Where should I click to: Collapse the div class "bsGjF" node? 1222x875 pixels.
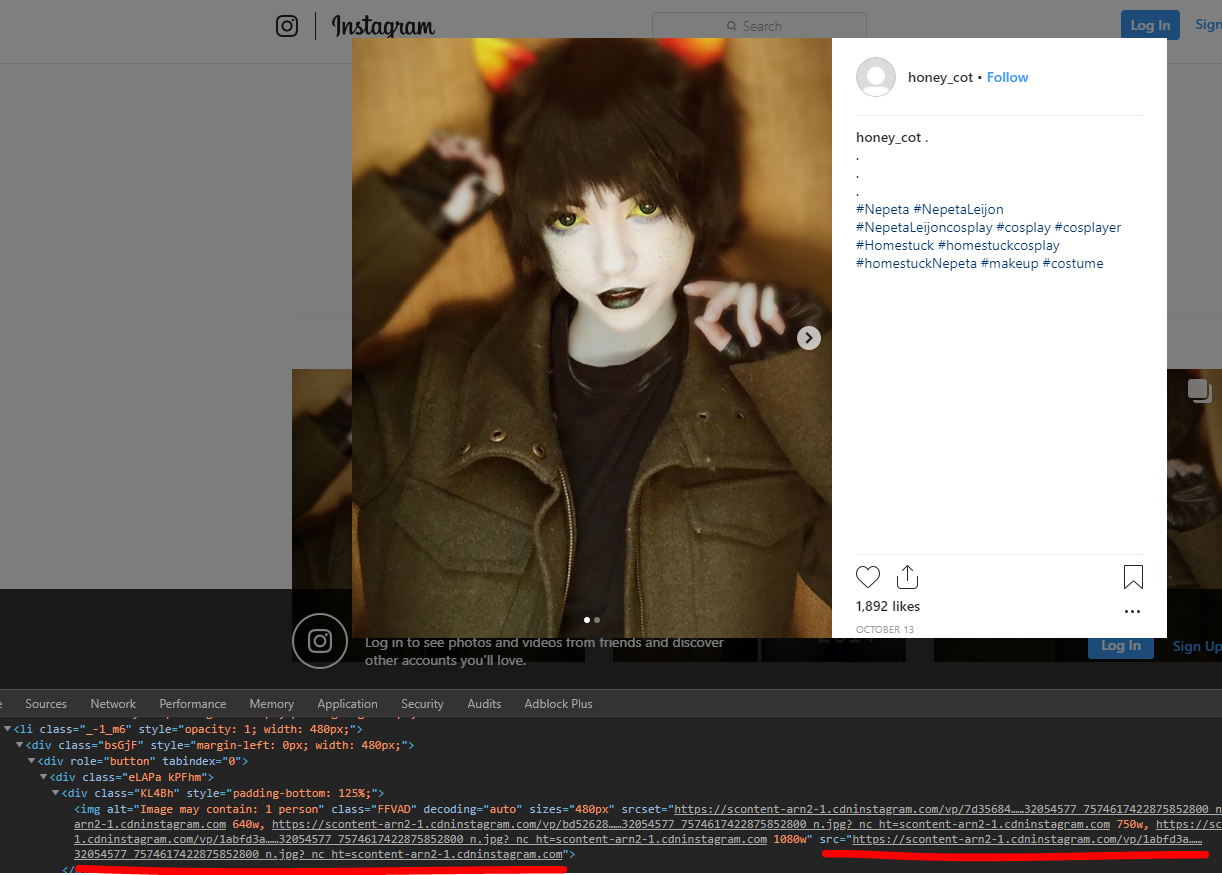pyautogui.click(x=20, y=745)
